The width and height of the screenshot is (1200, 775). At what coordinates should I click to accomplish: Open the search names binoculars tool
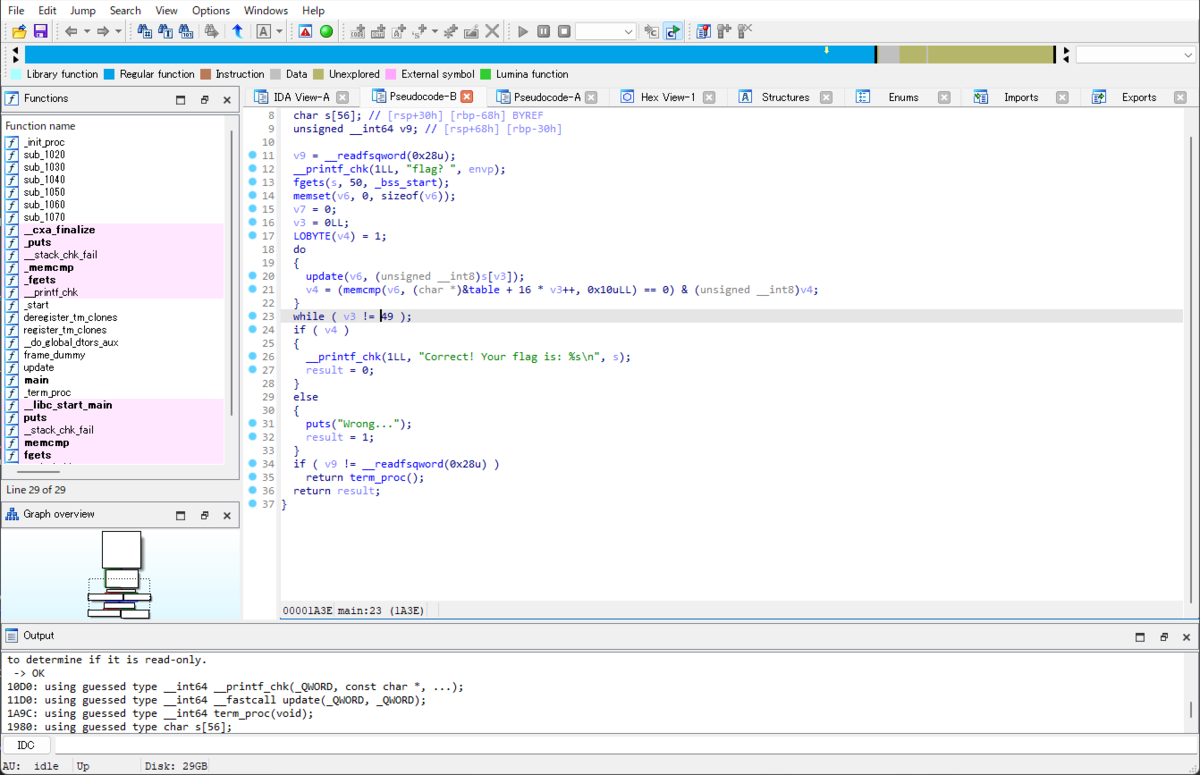click(143, 31)
